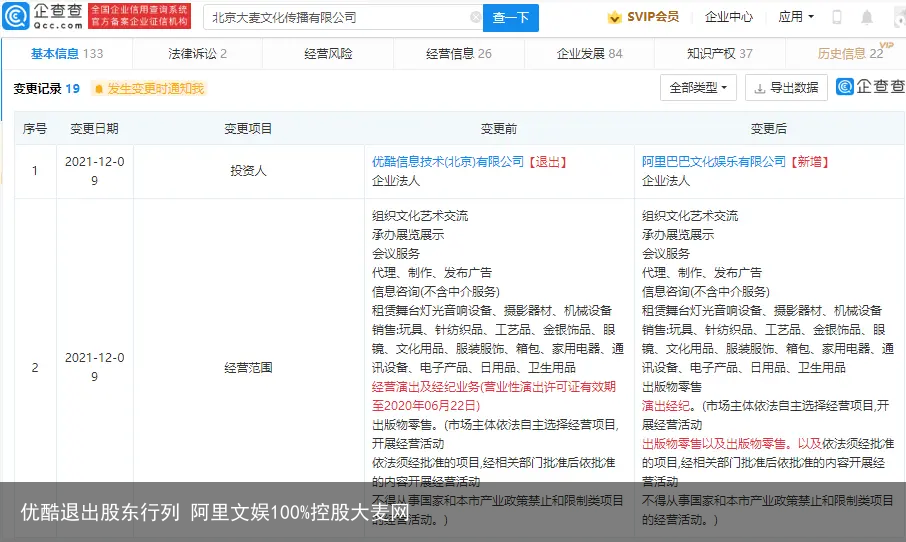Click the 企查查 watermark logo next to 导出数据
This screenshot has height=542, width=906.
[870, 87]
